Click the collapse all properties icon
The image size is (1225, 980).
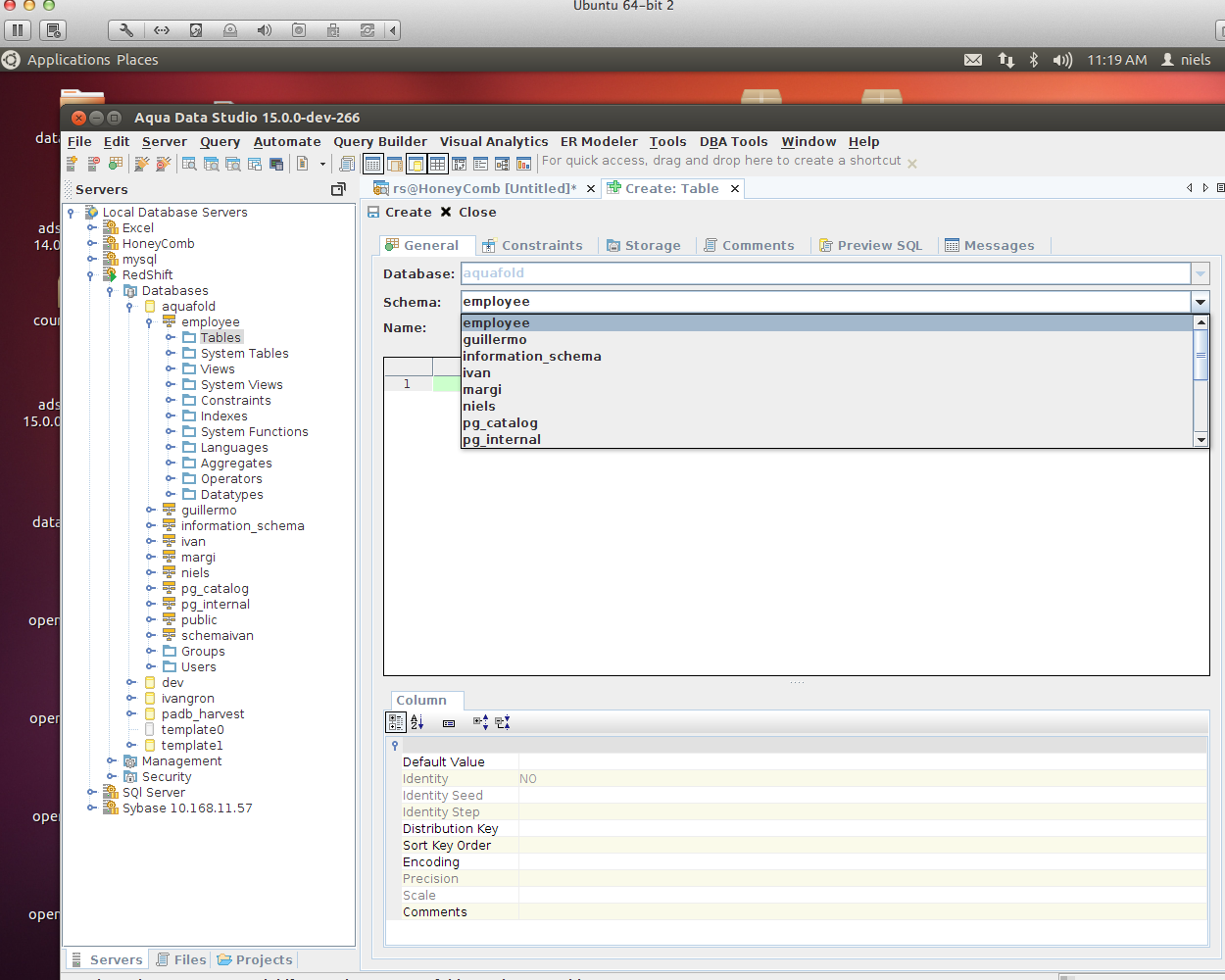tap(503, 722)
